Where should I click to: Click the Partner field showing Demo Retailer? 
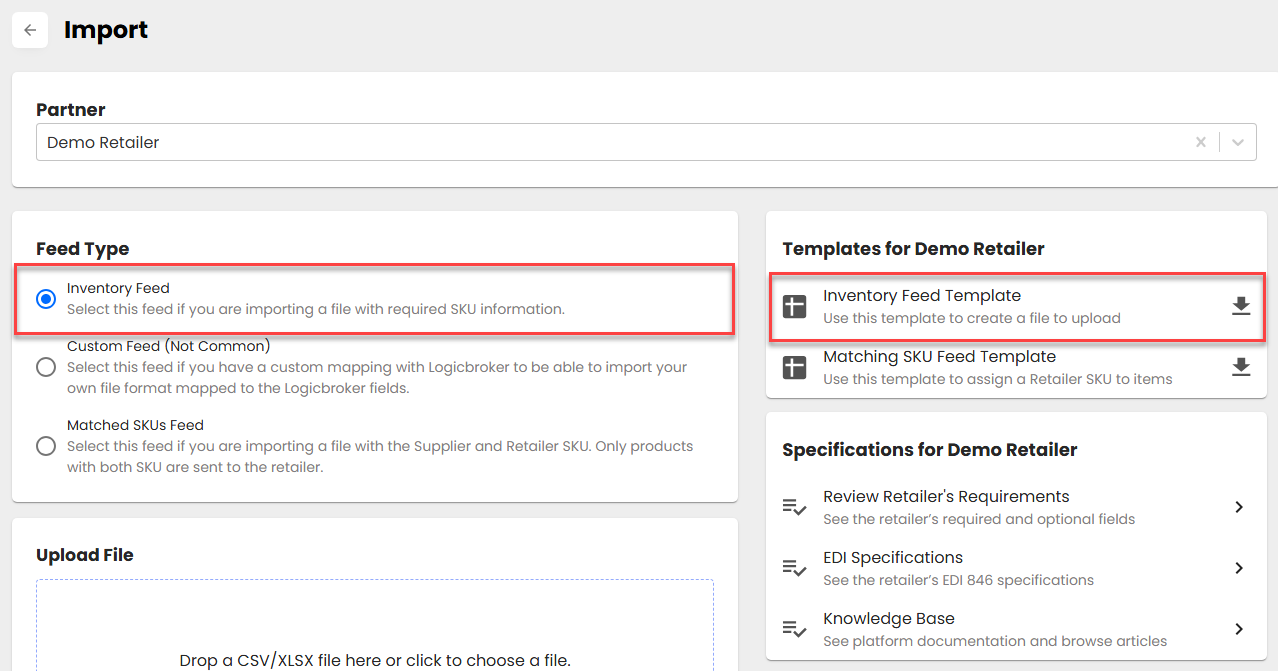click(x=600, y=142)
